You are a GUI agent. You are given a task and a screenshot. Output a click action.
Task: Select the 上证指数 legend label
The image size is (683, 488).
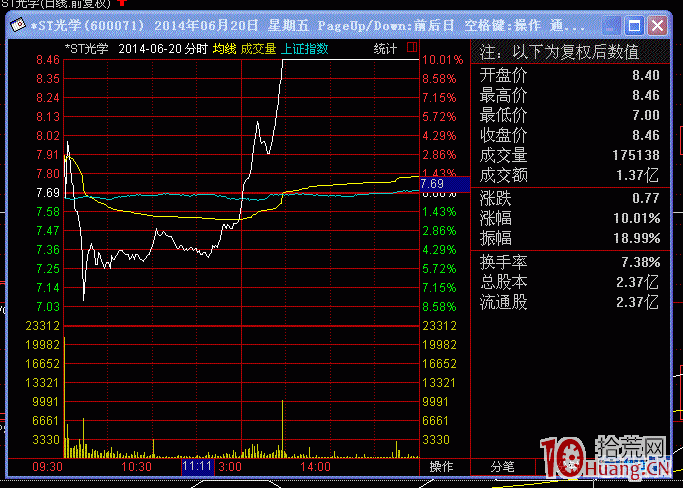coord(304,49)
